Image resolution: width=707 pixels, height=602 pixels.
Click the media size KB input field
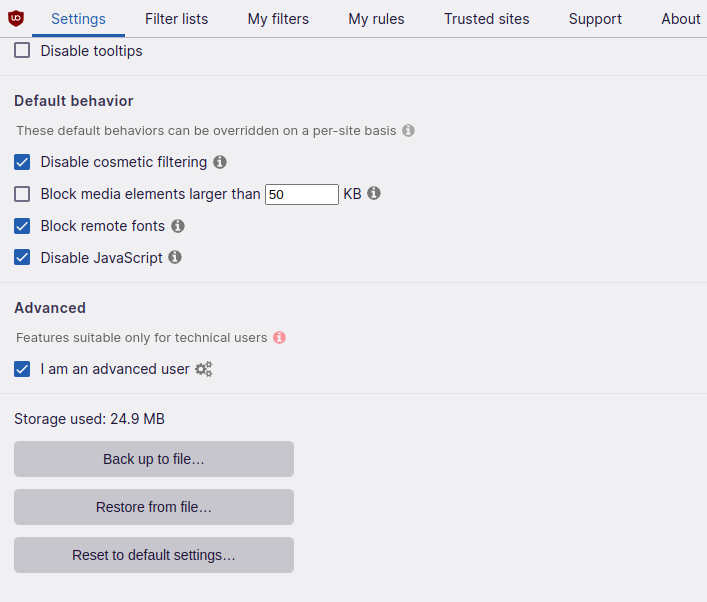click(302, 194)
